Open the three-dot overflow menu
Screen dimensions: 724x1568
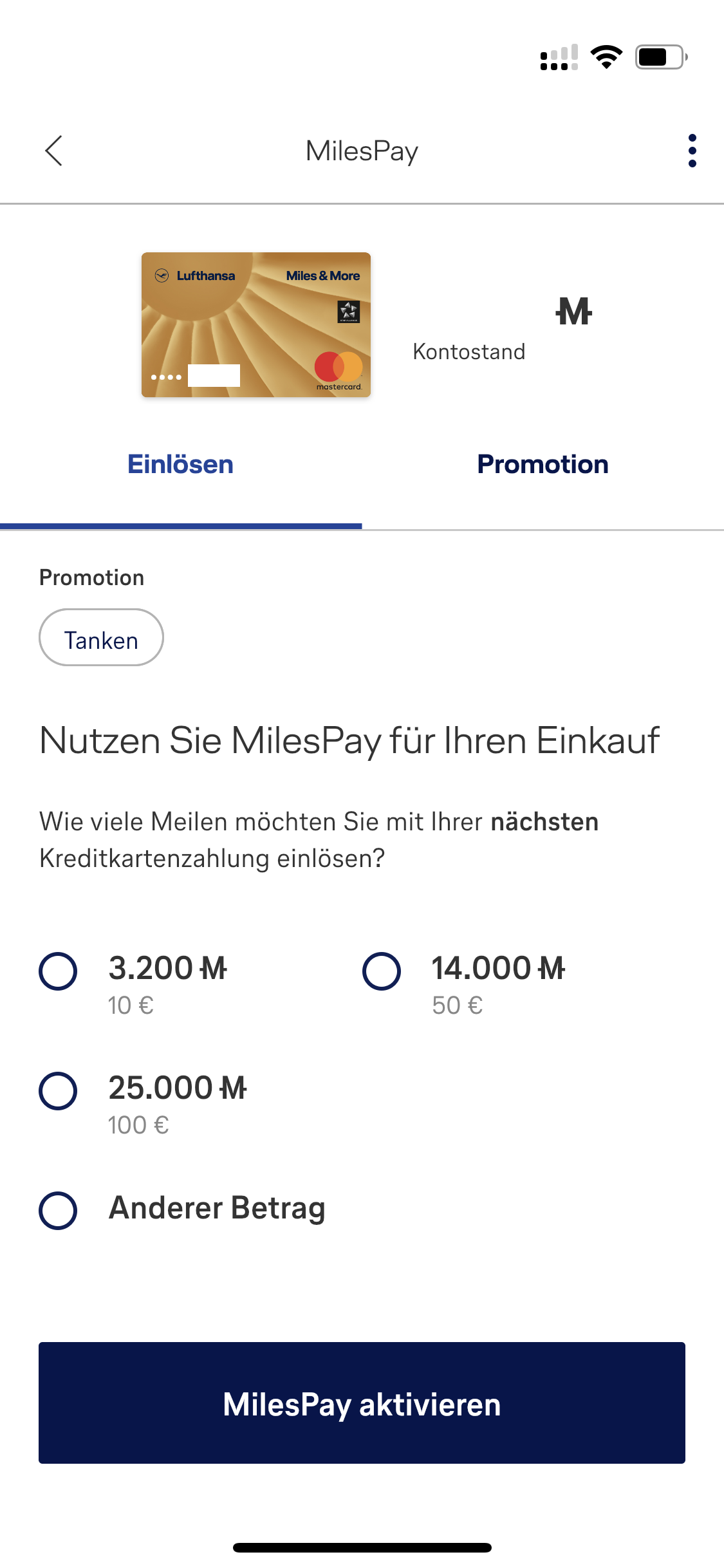(x=692, y=151)
